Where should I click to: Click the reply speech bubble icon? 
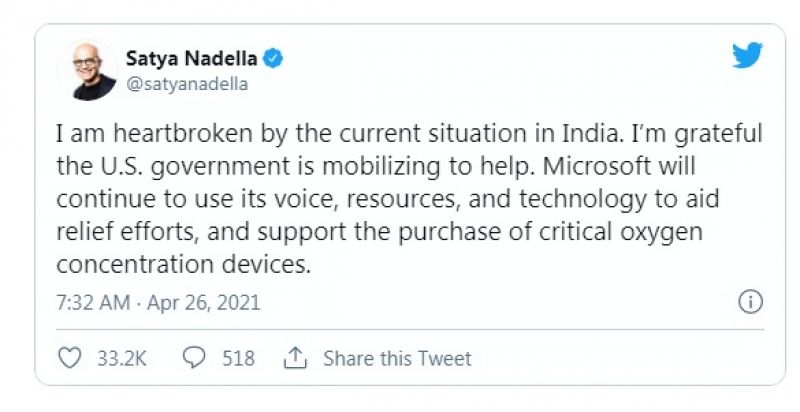pos(196,357)
